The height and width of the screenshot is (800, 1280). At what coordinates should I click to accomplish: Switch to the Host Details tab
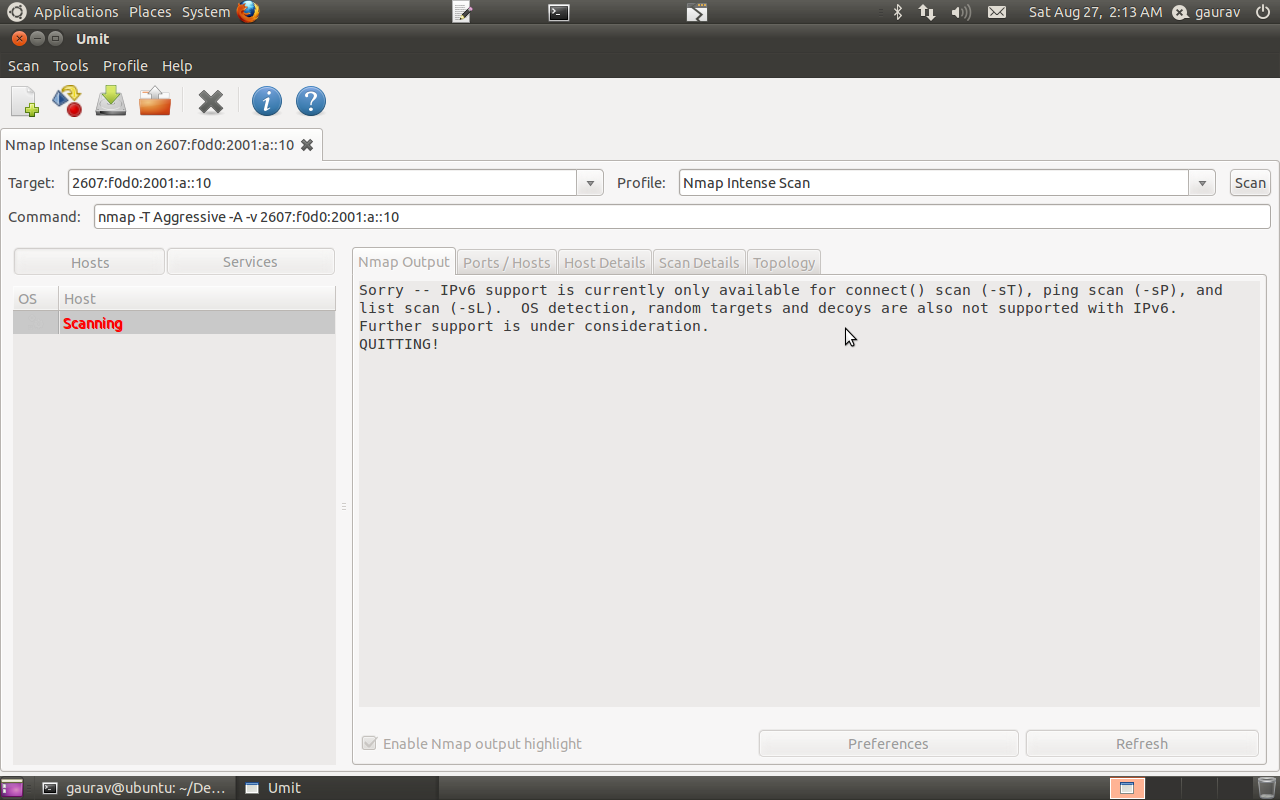[x=605, y=262]
